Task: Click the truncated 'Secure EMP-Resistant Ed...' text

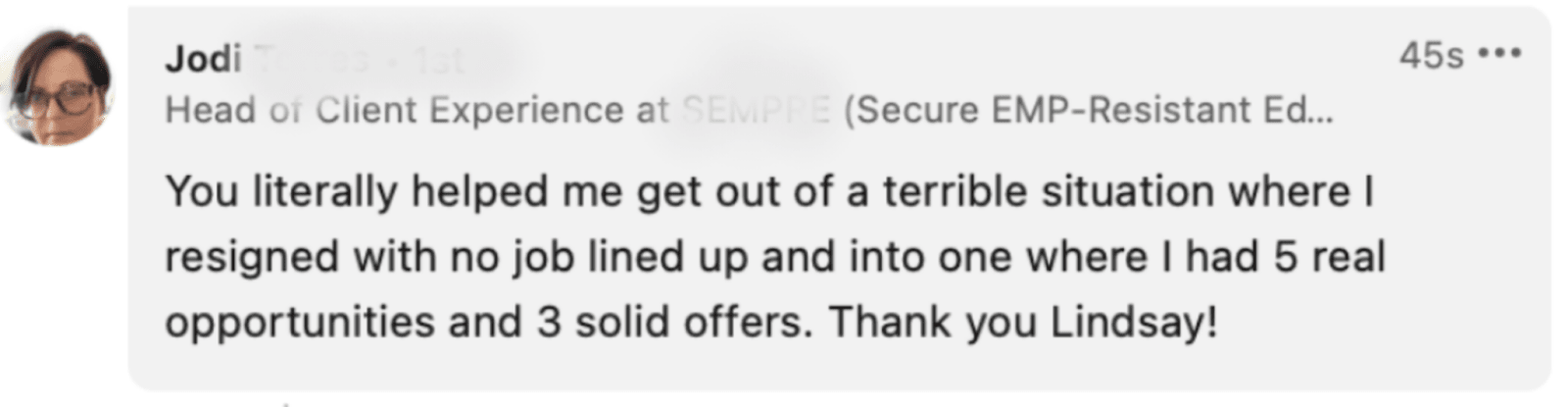Action: [x=1088, y=111]
